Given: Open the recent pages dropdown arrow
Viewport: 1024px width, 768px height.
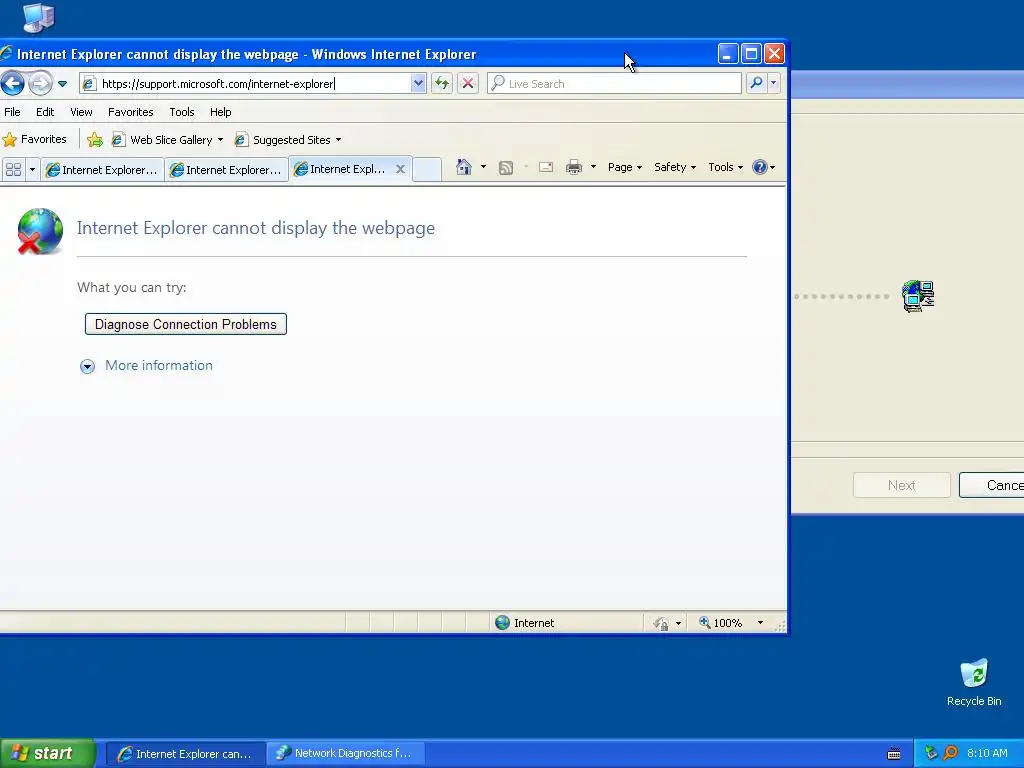Looking at the screenshot, I should (x=63, y=84).
